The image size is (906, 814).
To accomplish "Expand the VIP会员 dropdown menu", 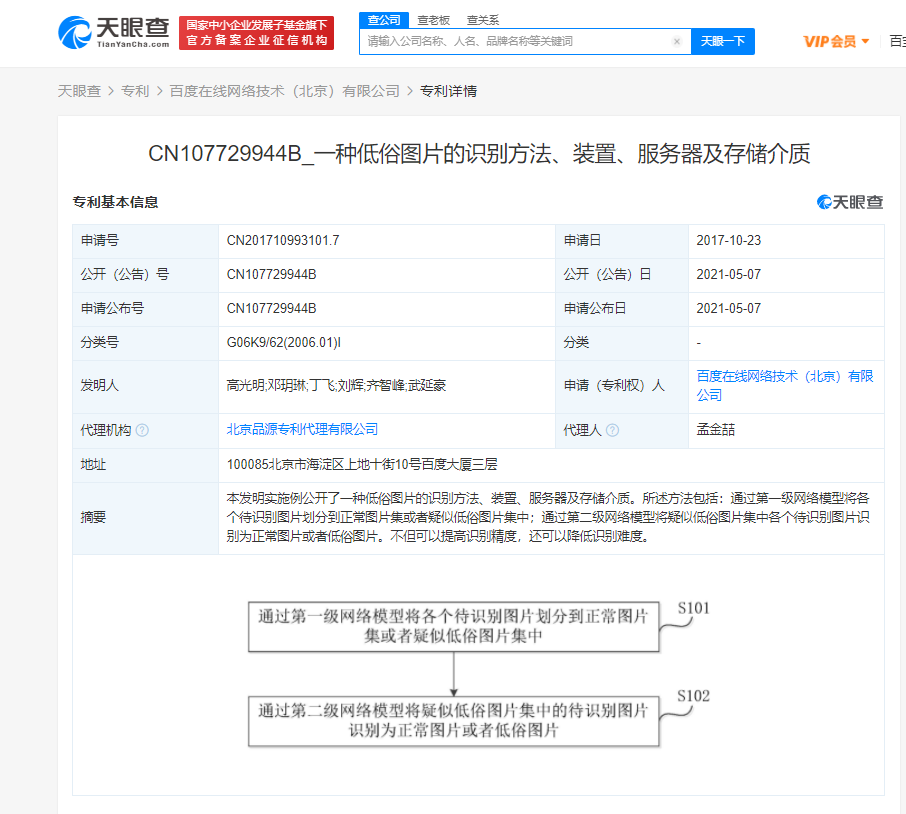I will 836,42.
